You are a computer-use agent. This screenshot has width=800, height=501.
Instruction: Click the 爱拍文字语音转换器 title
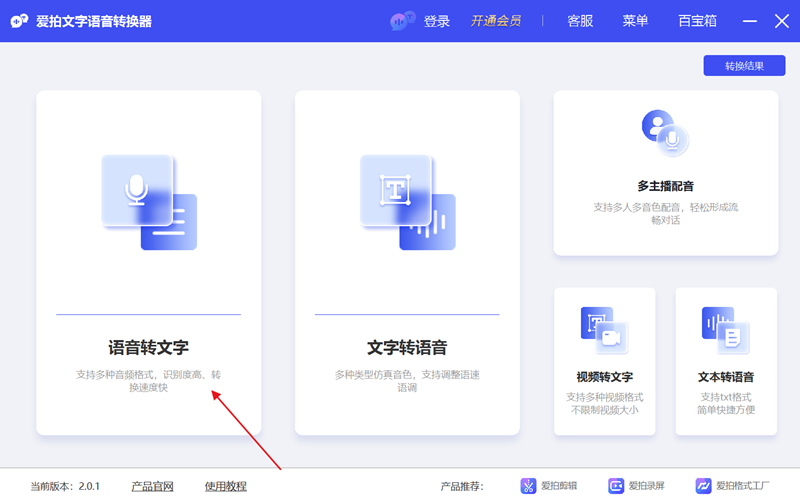pyautogui.click(x=94, y=21)
